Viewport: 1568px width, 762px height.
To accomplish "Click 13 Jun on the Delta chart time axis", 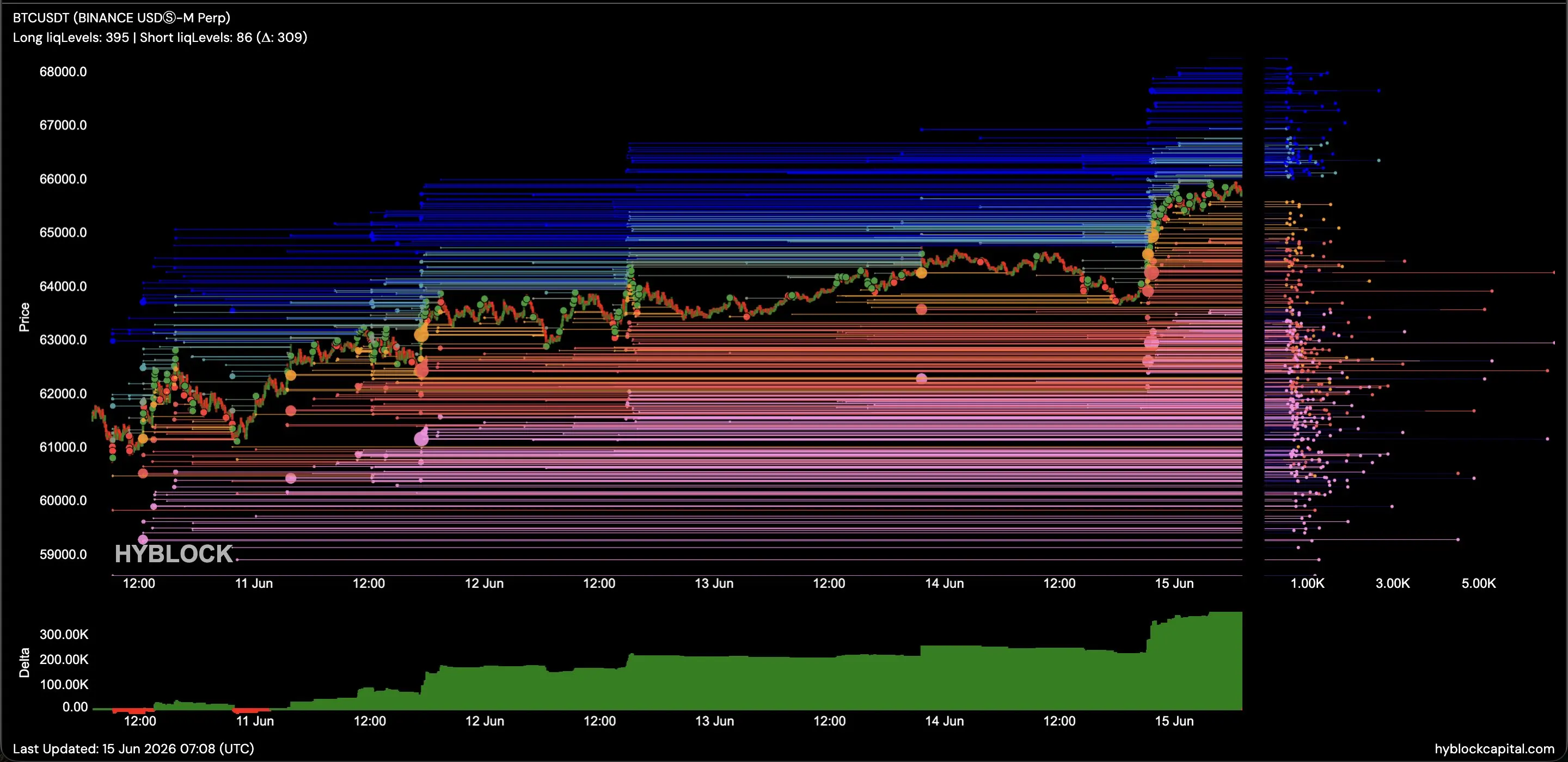I will pos(715,721).
